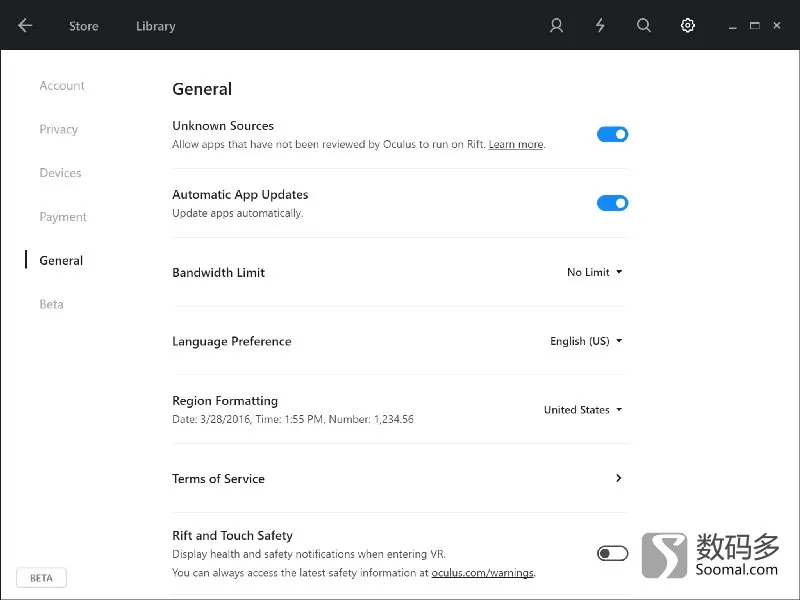Switch to the Library tab
800x600 pixels.
pyautogui.click(x=156, y=26)
